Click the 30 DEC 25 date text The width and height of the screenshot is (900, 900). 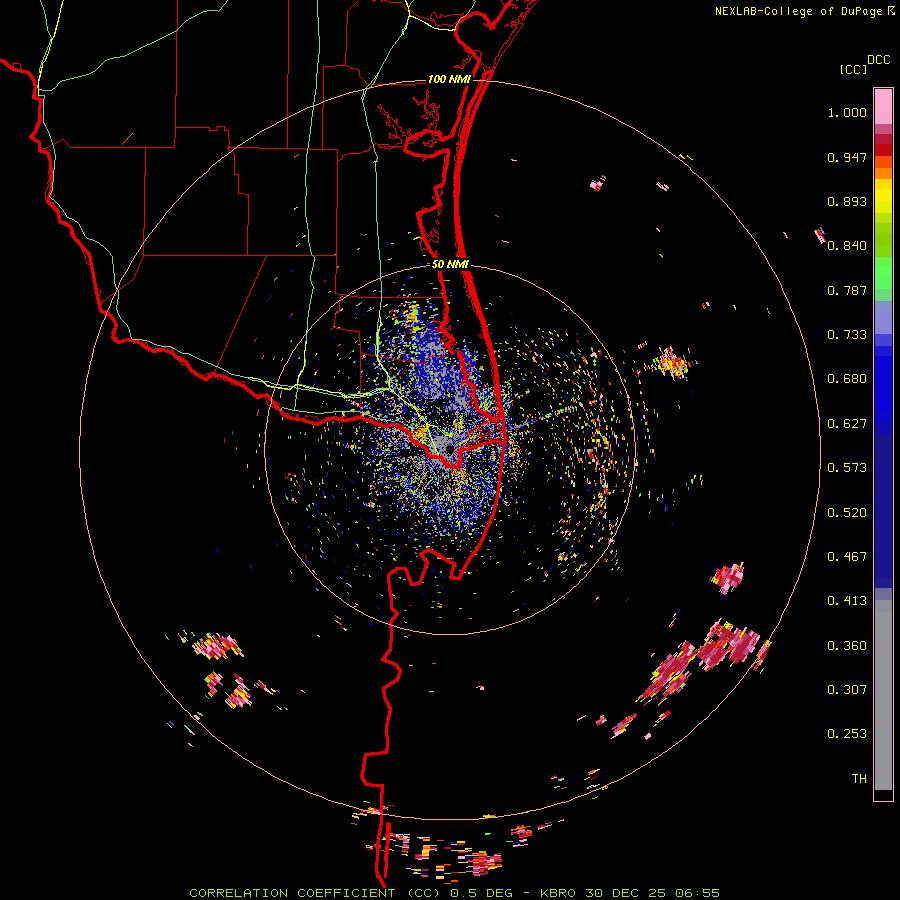pyautogui.click(x=624, y=893)
